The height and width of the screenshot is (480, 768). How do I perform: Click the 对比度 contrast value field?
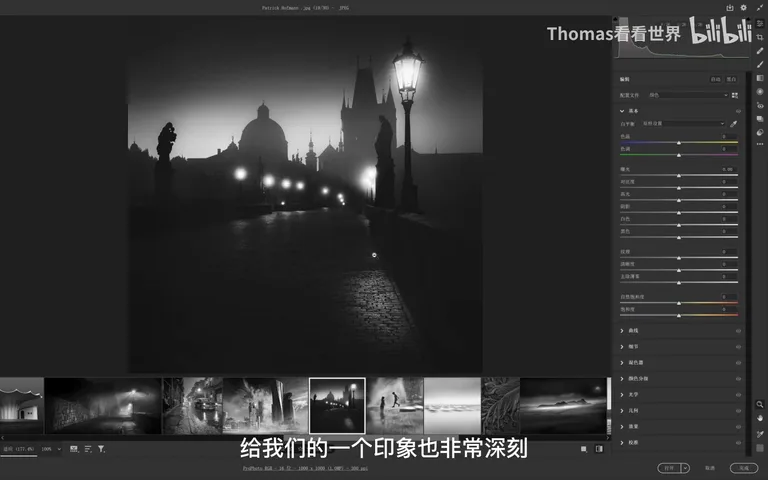tap(728, 182)
